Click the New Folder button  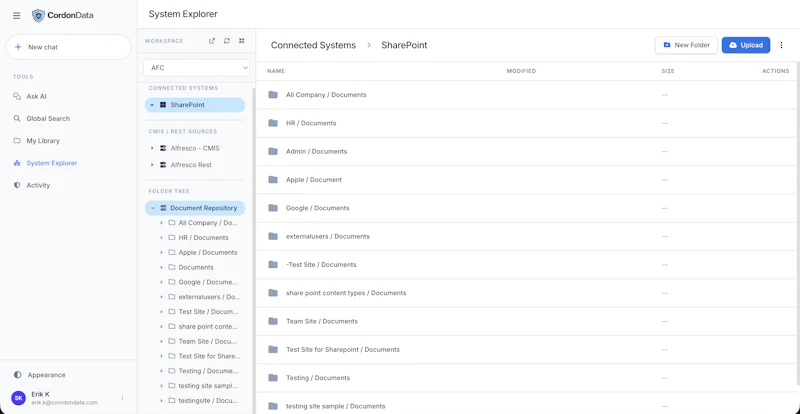click(x=686, y=45)
